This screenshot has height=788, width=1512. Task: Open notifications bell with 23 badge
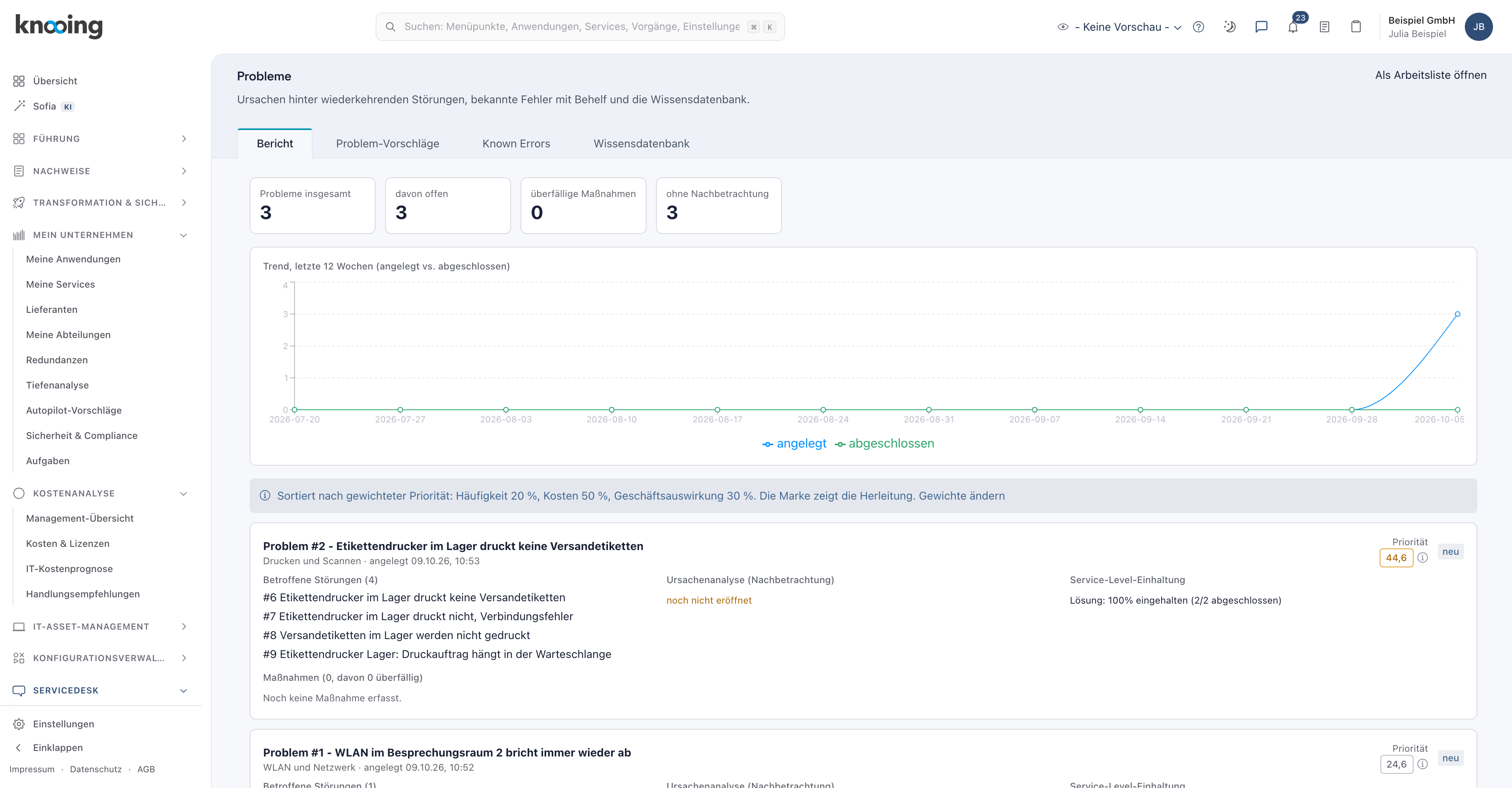[x=1293, y=27]
